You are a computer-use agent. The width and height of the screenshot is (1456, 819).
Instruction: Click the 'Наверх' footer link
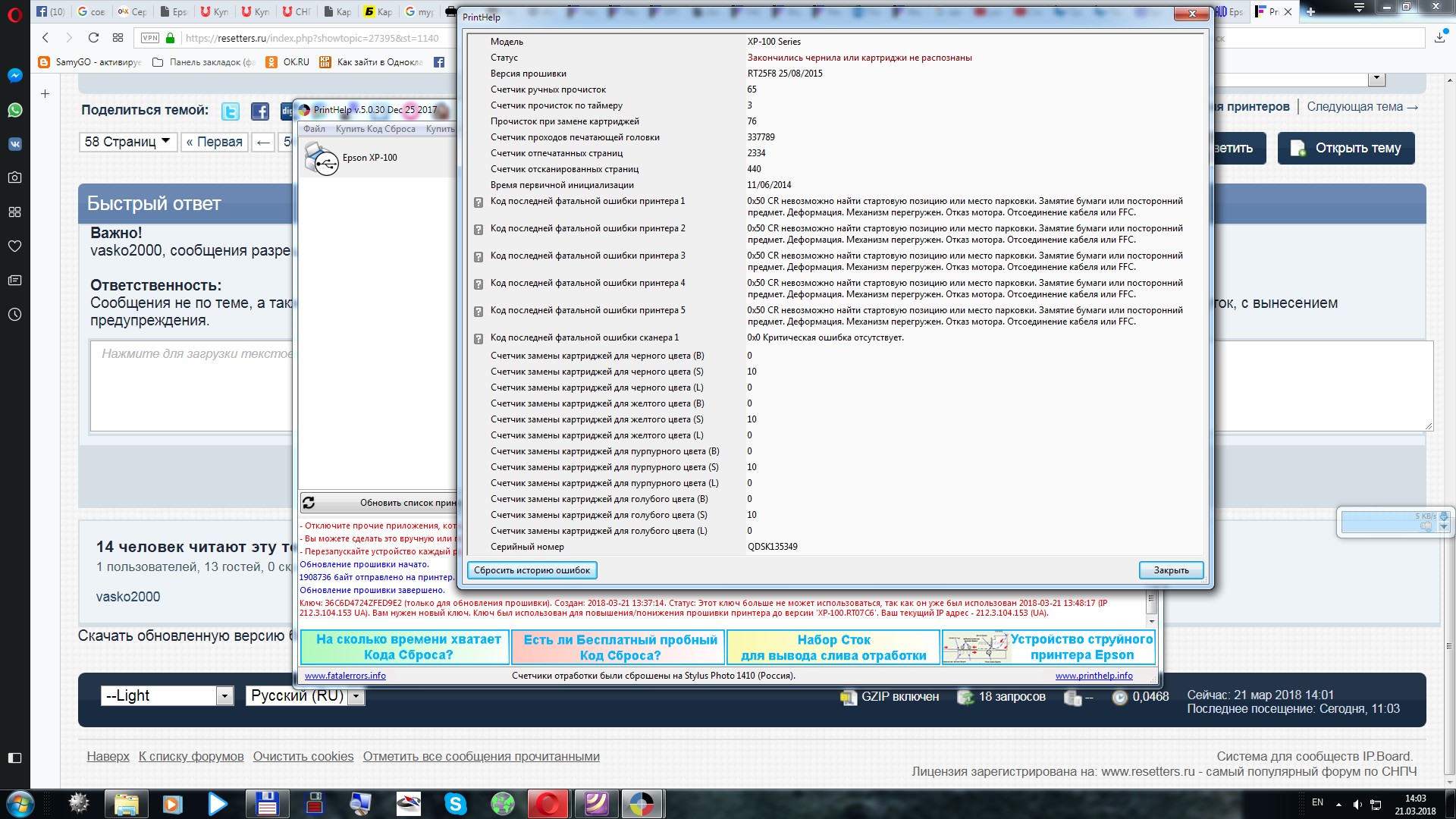click(108, 756)
